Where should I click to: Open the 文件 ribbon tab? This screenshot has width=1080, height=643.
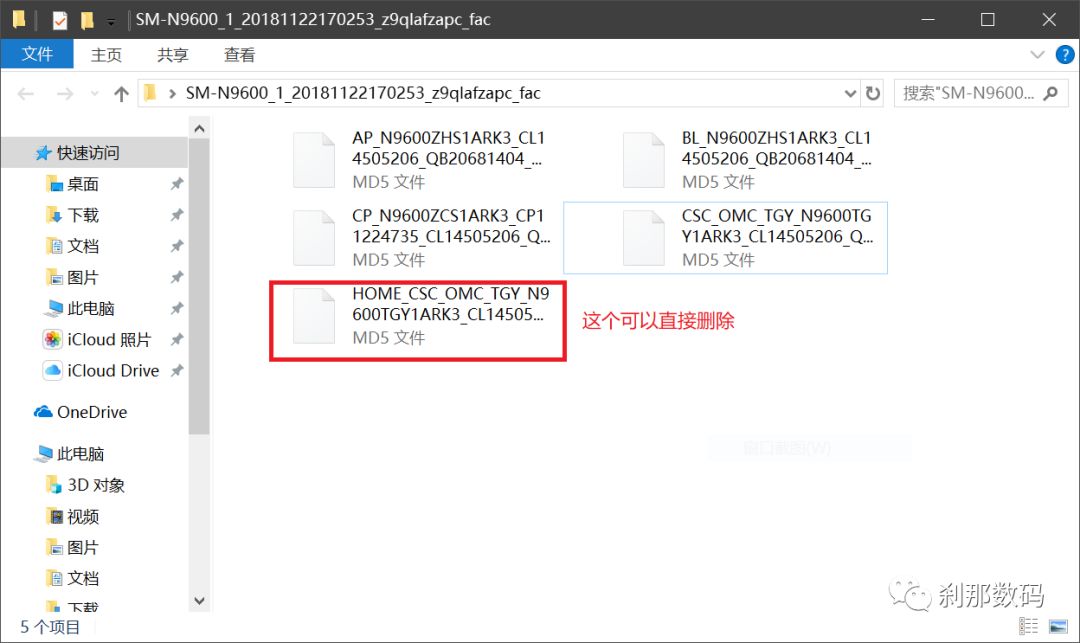point(37,54)
